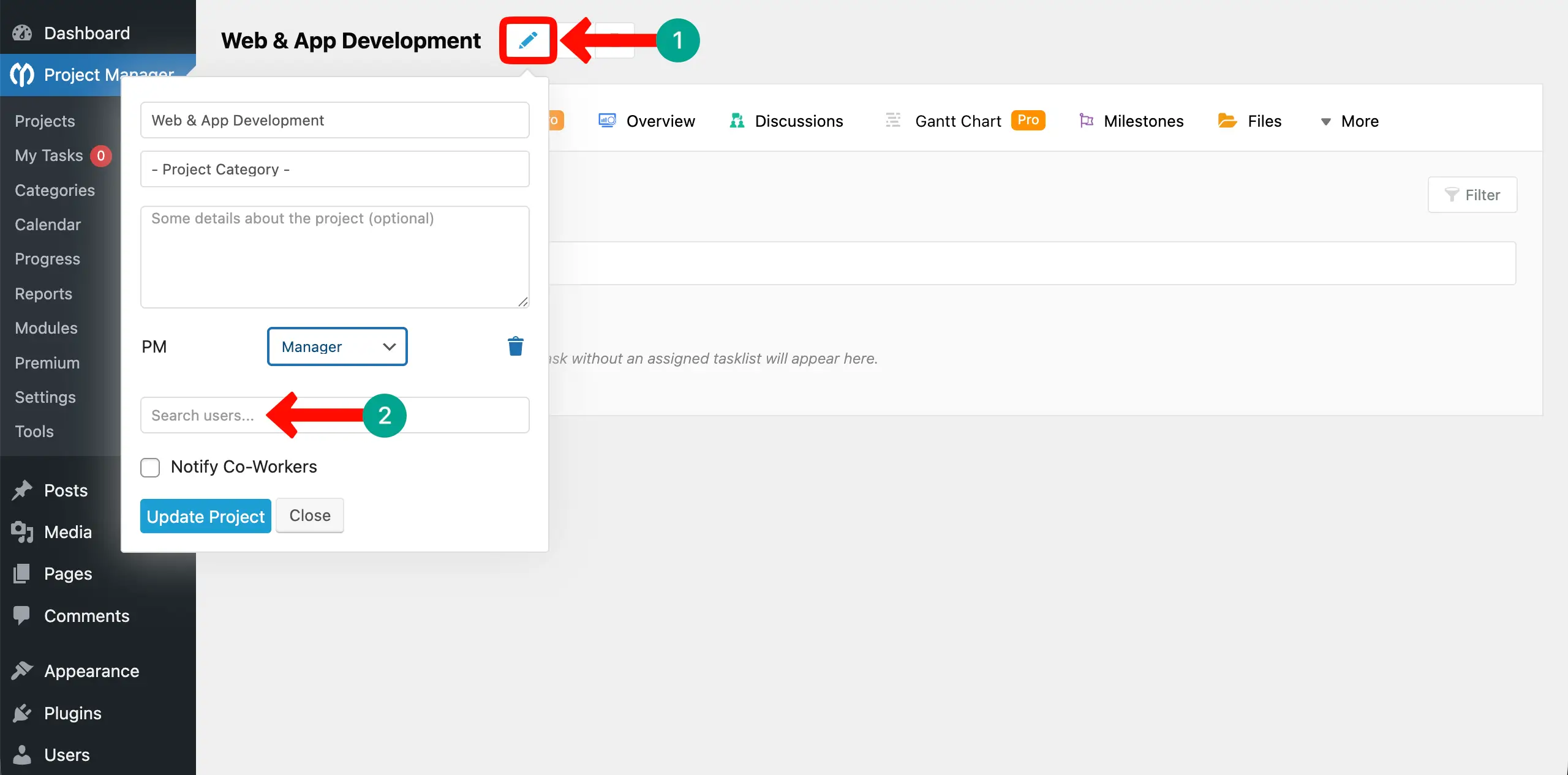The height and width of the screenshot is (775, 1568).
Task: Open Files via the folder icon
Action: 1226,121
